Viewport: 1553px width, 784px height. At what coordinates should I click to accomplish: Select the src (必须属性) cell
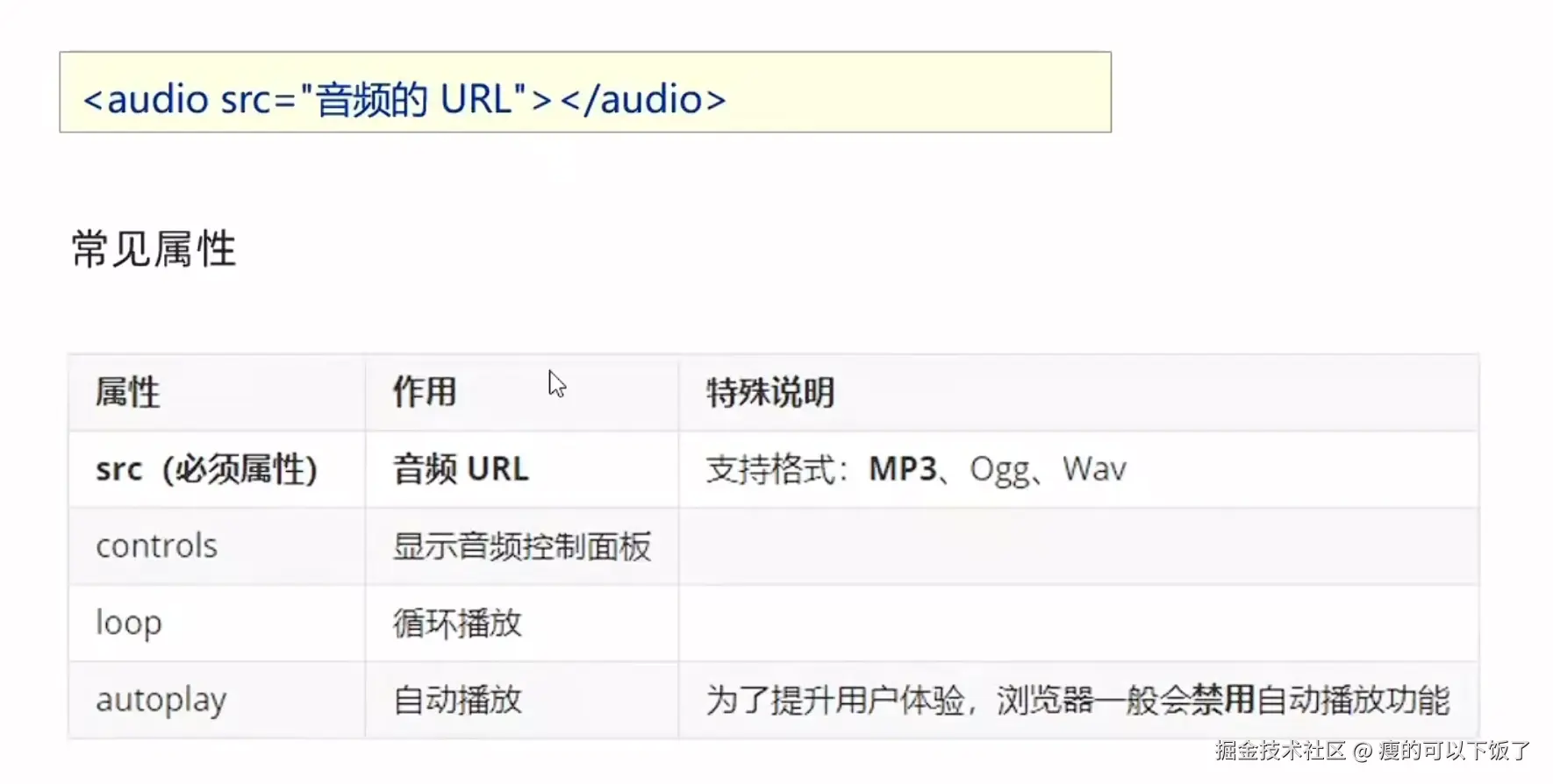coord(207,469)
